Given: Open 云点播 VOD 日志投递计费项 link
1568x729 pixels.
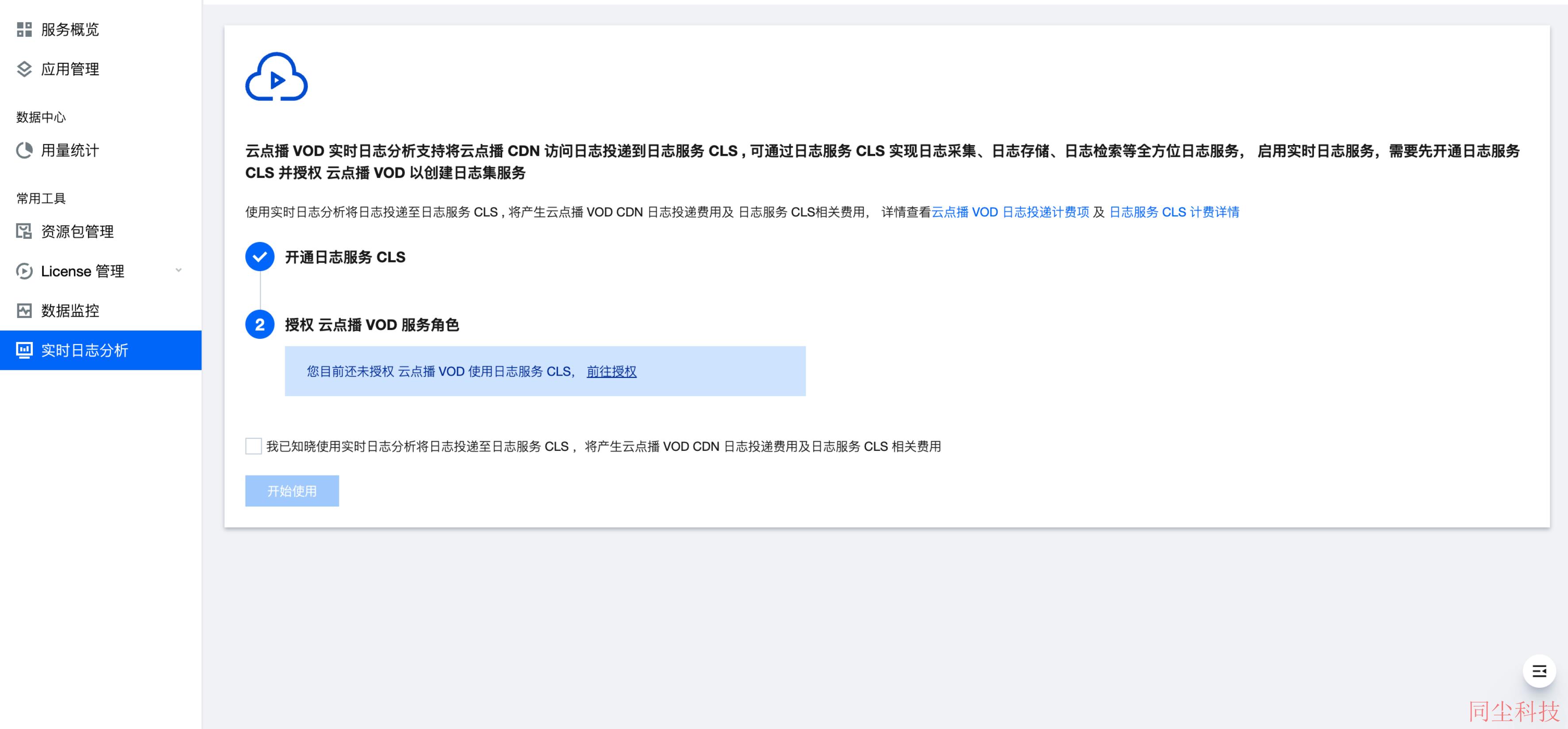Looking at the screenshot, I should pos(1011,212).
